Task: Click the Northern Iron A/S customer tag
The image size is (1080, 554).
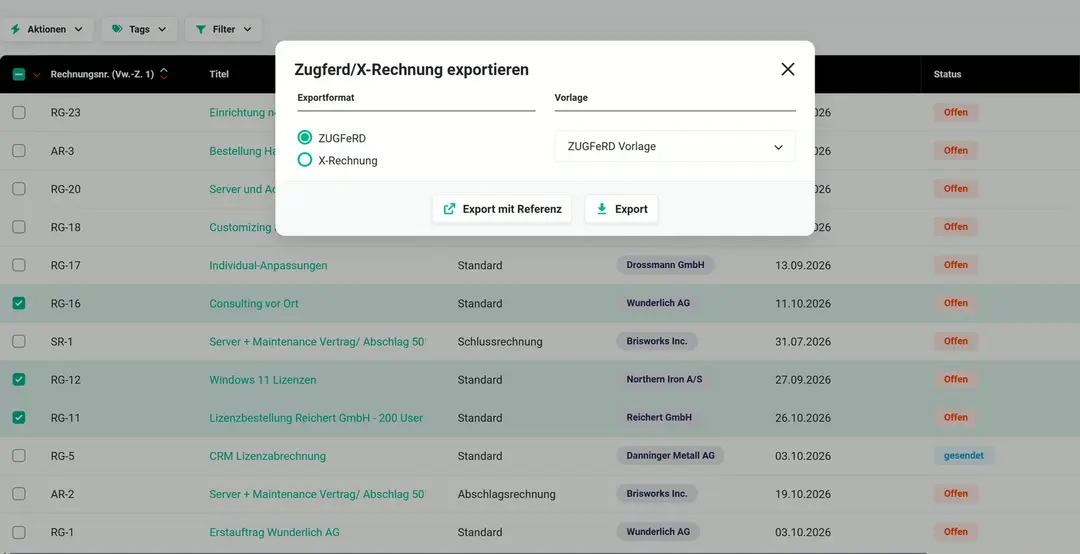Action: 664,379
